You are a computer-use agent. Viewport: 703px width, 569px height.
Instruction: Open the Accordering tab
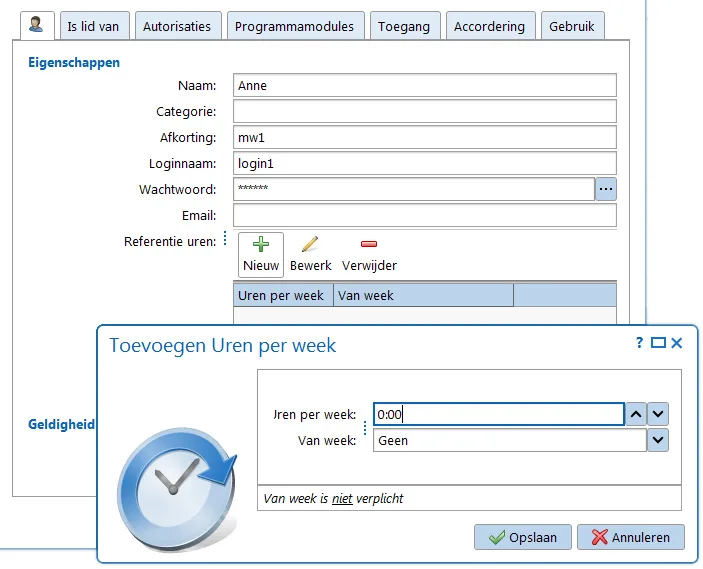coord(490,26)
